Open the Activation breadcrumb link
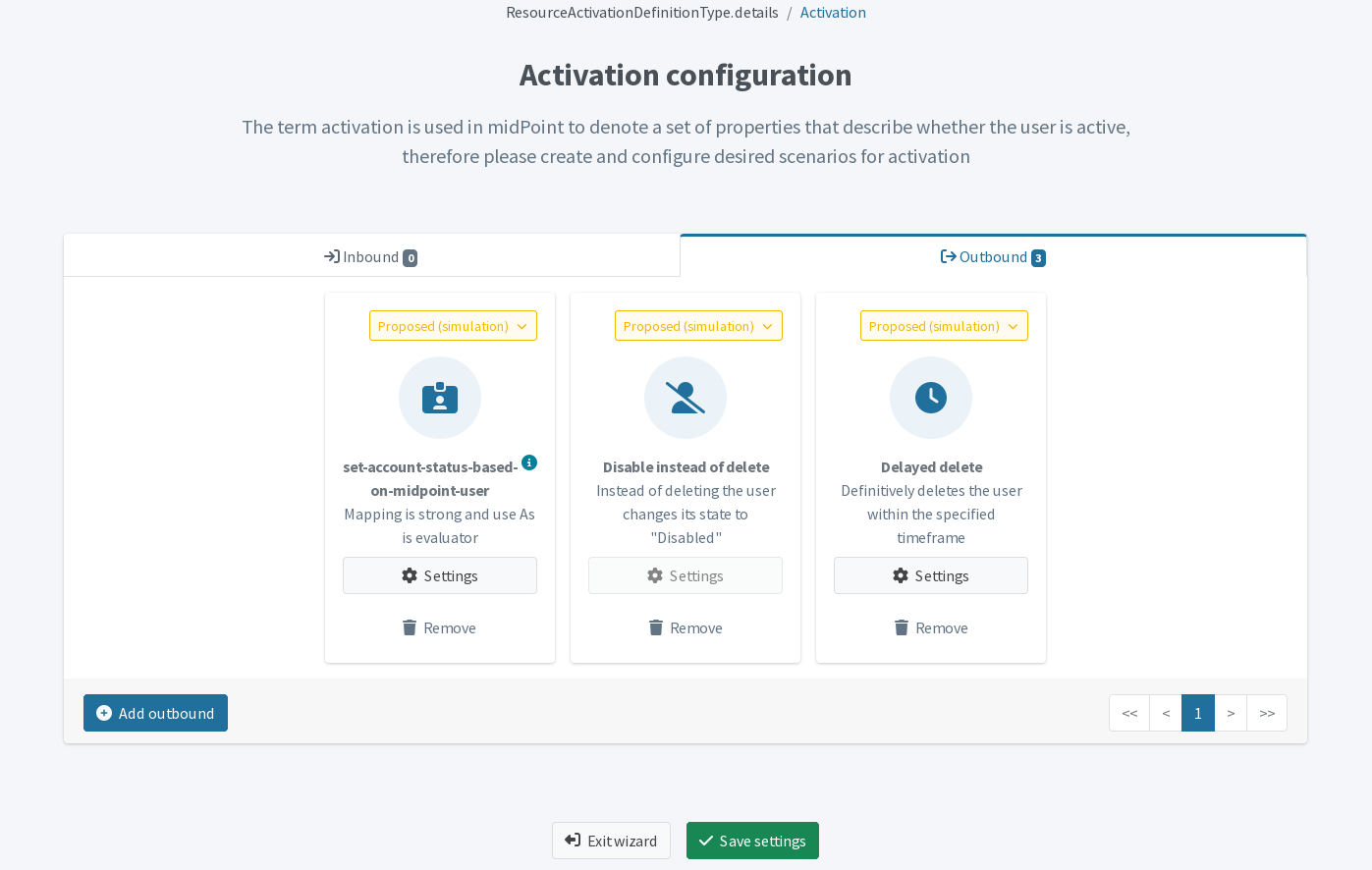The height and width of the screenshot is (870, 1372). point(833,12)
